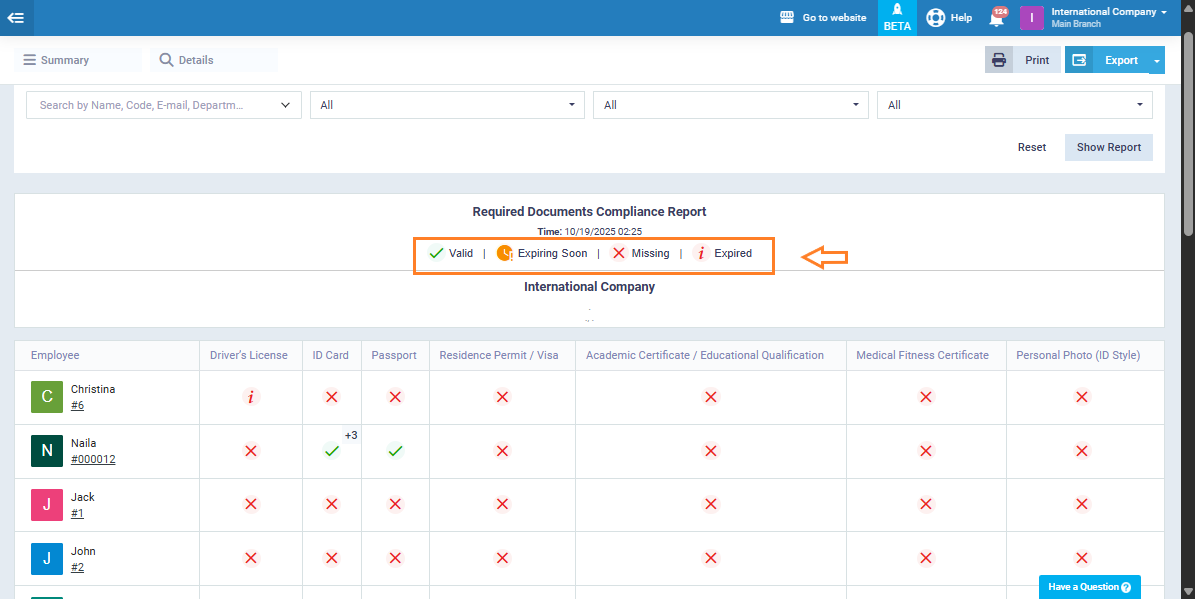Click the printer icon
The height and width of the screenshot is (599, 1195).
click(999, 60)
